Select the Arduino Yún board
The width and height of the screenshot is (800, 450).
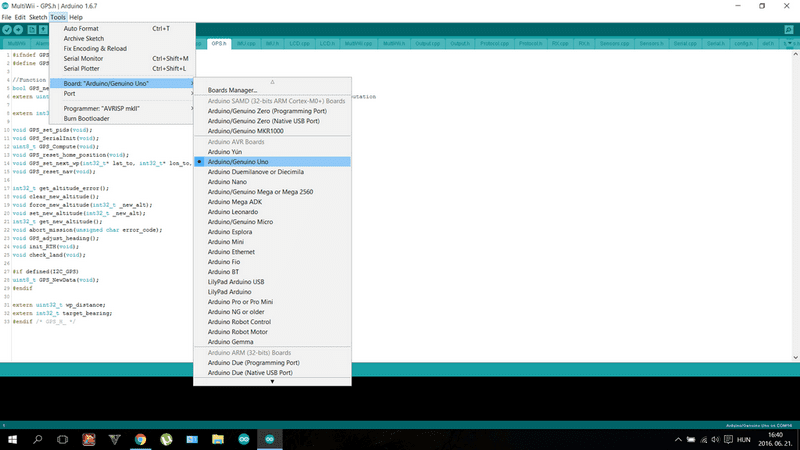pos(272,152)
